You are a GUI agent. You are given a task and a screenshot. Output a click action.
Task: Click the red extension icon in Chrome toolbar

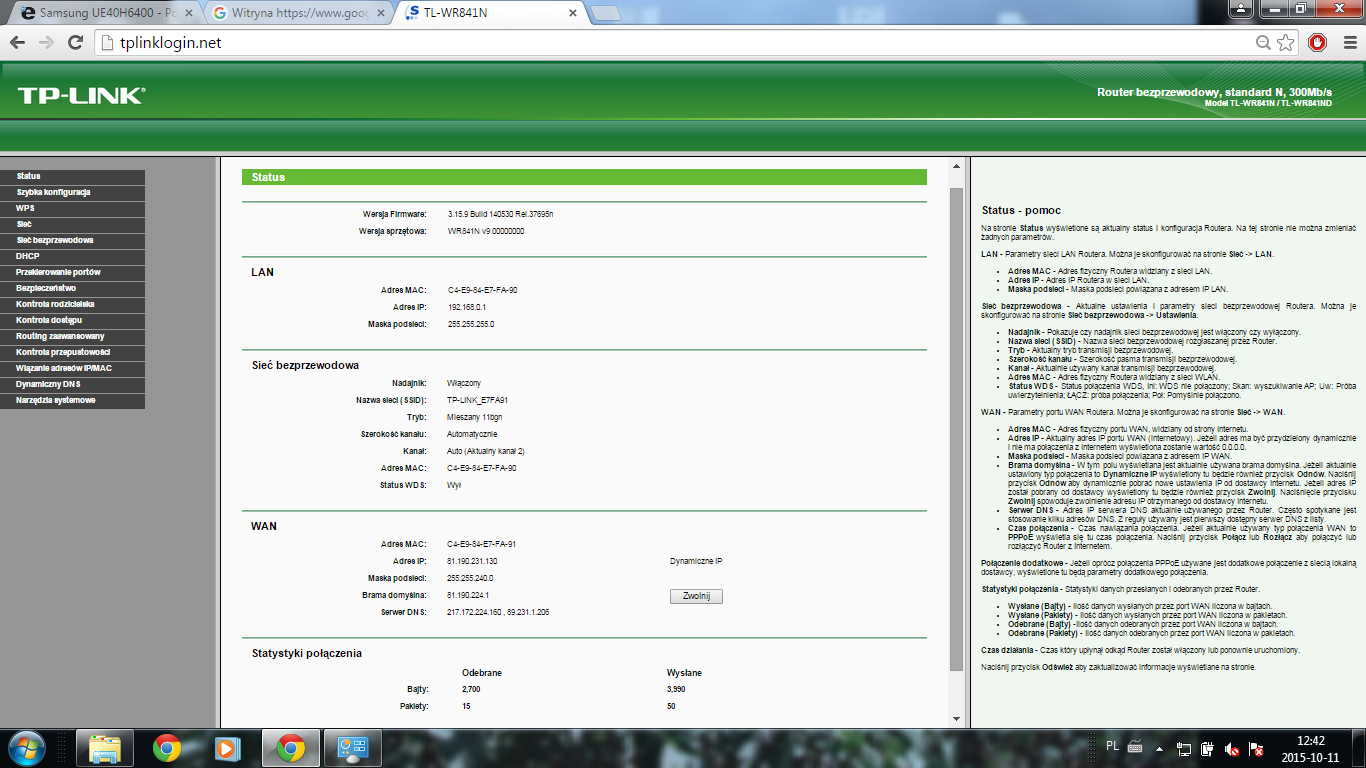[x=1318, y=43]
